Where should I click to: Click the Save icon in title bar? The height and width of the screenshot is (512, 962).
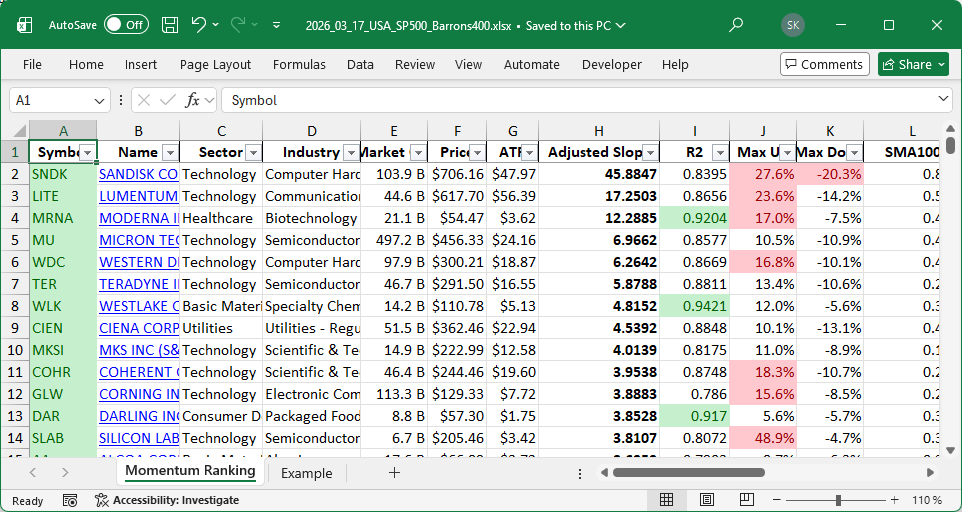pos(170,24)
